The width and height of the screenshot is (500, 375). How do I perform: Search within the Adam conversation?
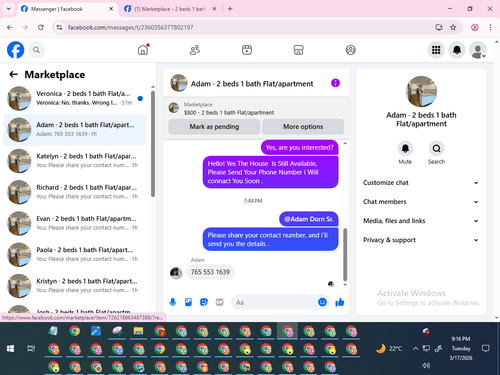pyautogui.click(x=436, y=149)
